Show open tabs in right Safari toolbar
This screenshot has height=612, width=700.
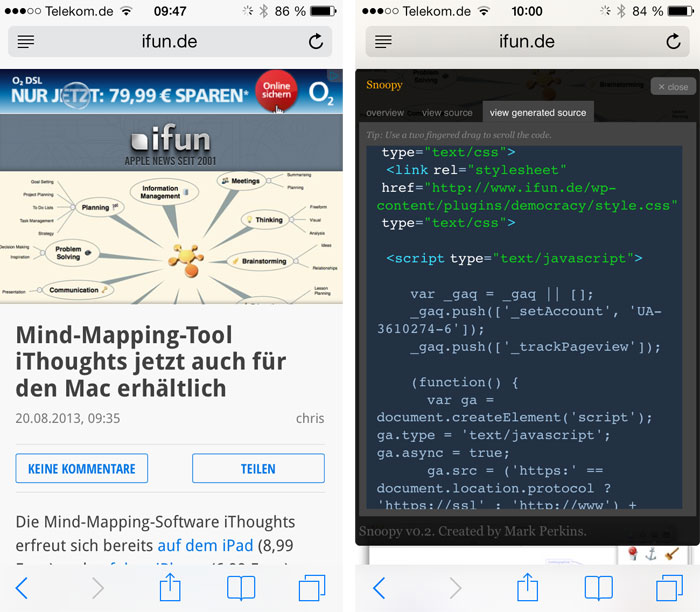click(669, 587)
